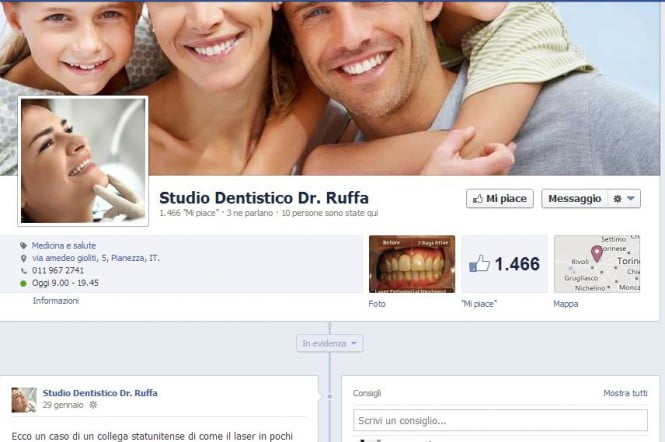Viewport: 665px width, 442px height.
Task: Click the 29 gennaio post date
Action: [x=62, y=406]
